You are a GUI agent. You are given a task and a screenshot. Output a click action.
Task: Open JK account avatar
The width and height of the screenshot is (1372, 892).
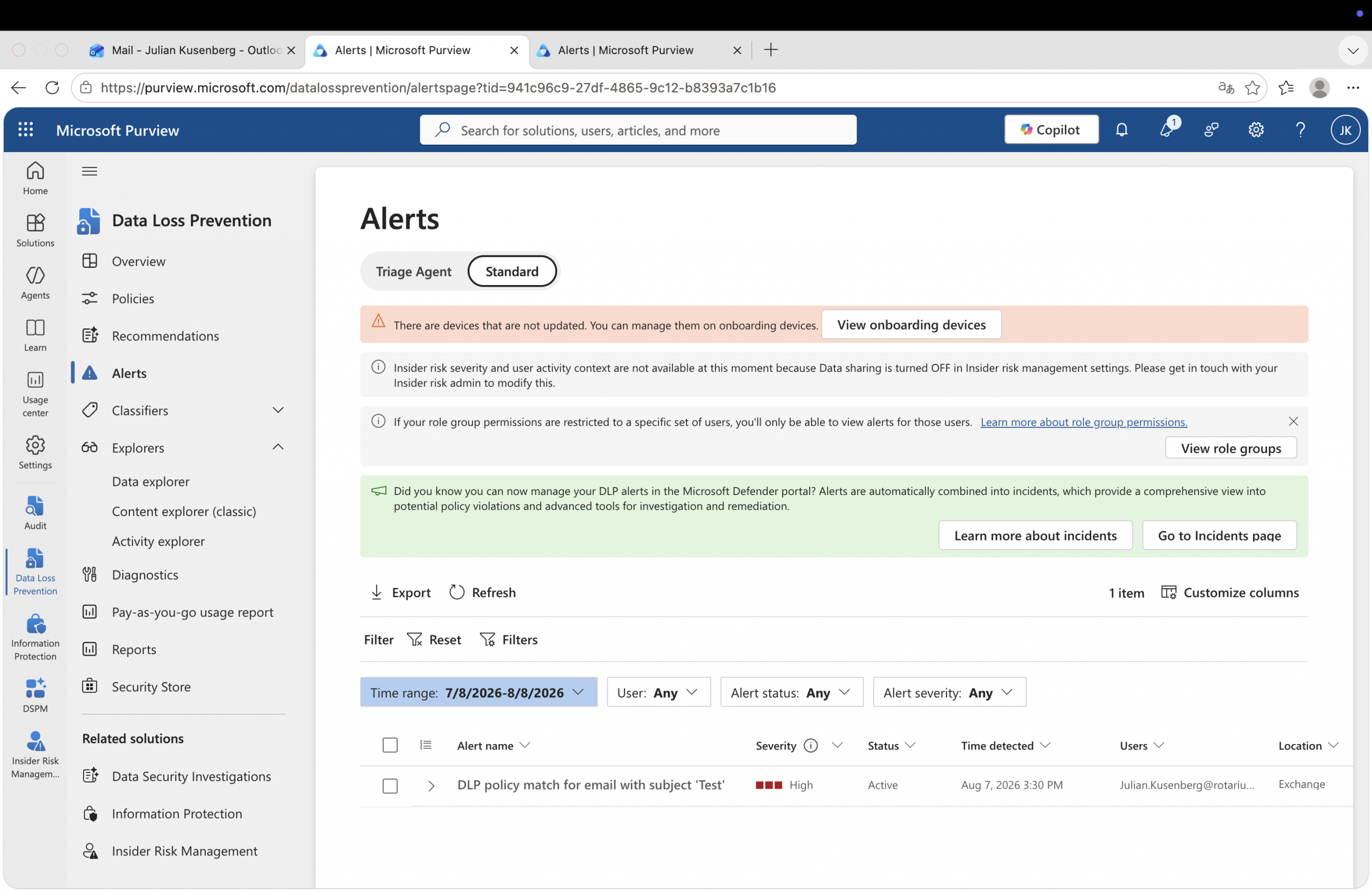1346,130
